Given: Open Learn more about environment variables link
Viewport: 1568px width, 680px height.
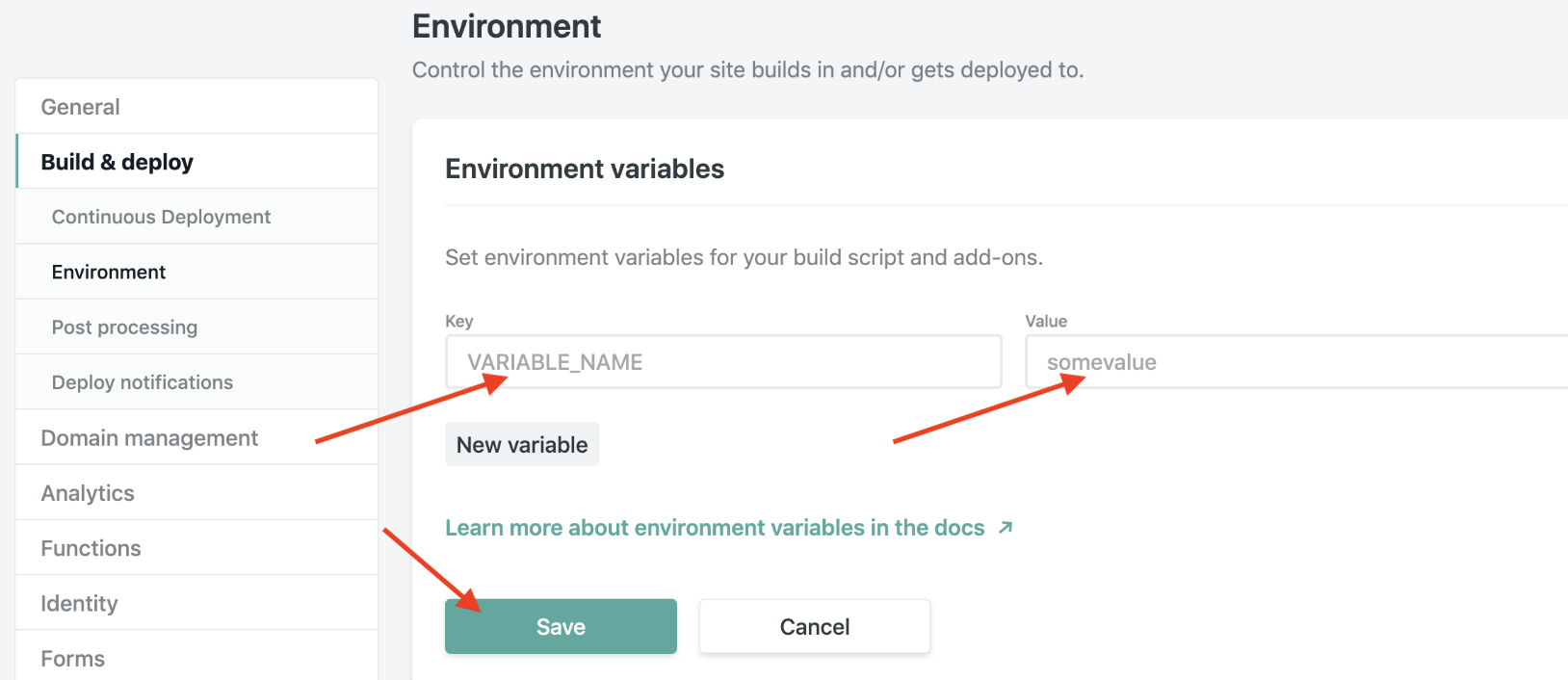Looking at the screenshot, I should pos(715,528).
